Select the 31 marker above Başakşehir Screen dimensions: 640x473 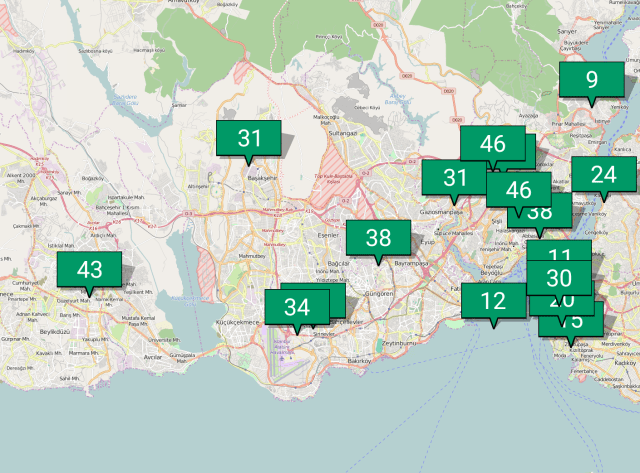pyautogui.click(x=249, y=138)
